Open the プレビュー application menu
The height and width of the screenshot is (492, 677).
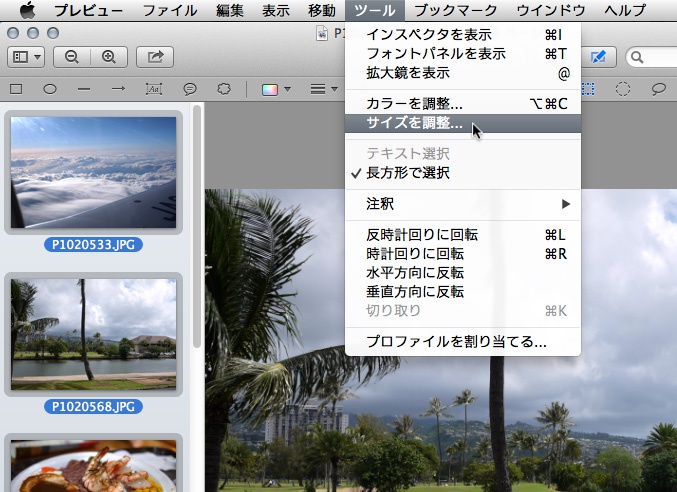pos(88,10)
